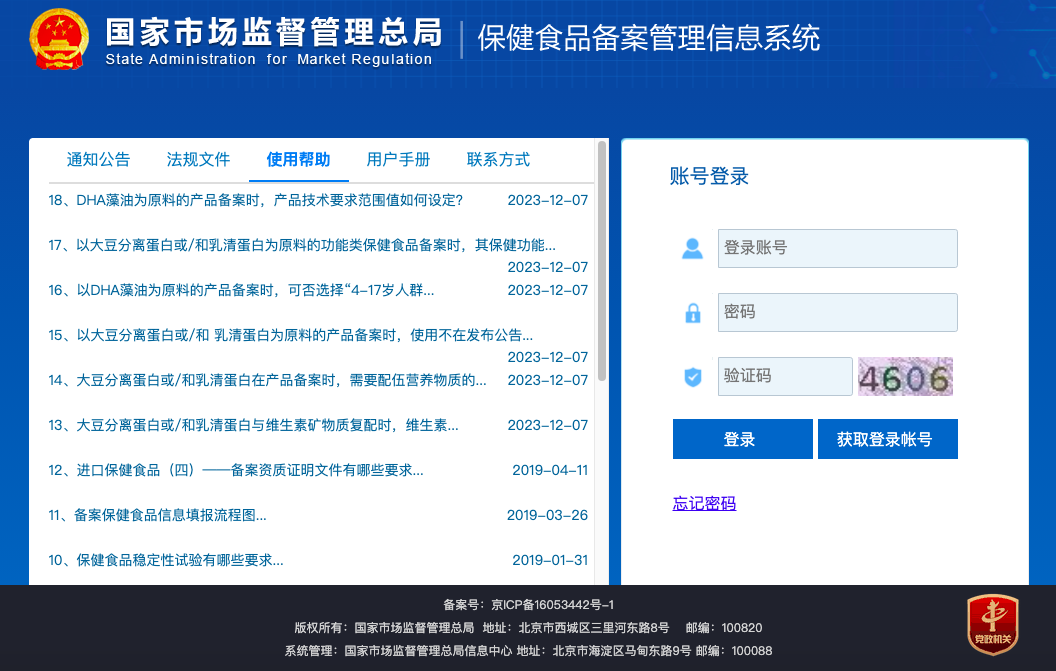Open help item 16 about 4-17岁人群
The width and height of the screenshot is (1056, 671).
(241, 290)
